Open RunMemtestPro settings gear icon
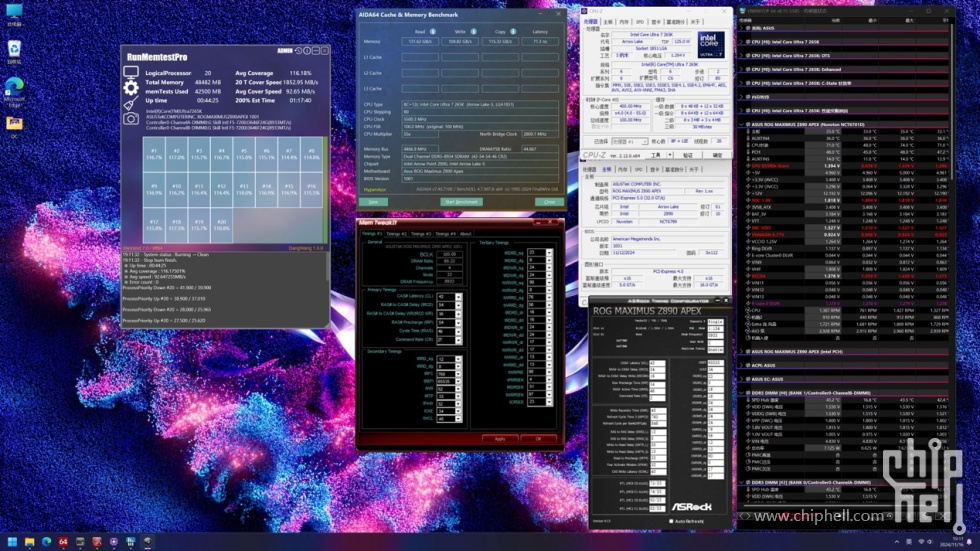980x551 pixels. point(131,87)
